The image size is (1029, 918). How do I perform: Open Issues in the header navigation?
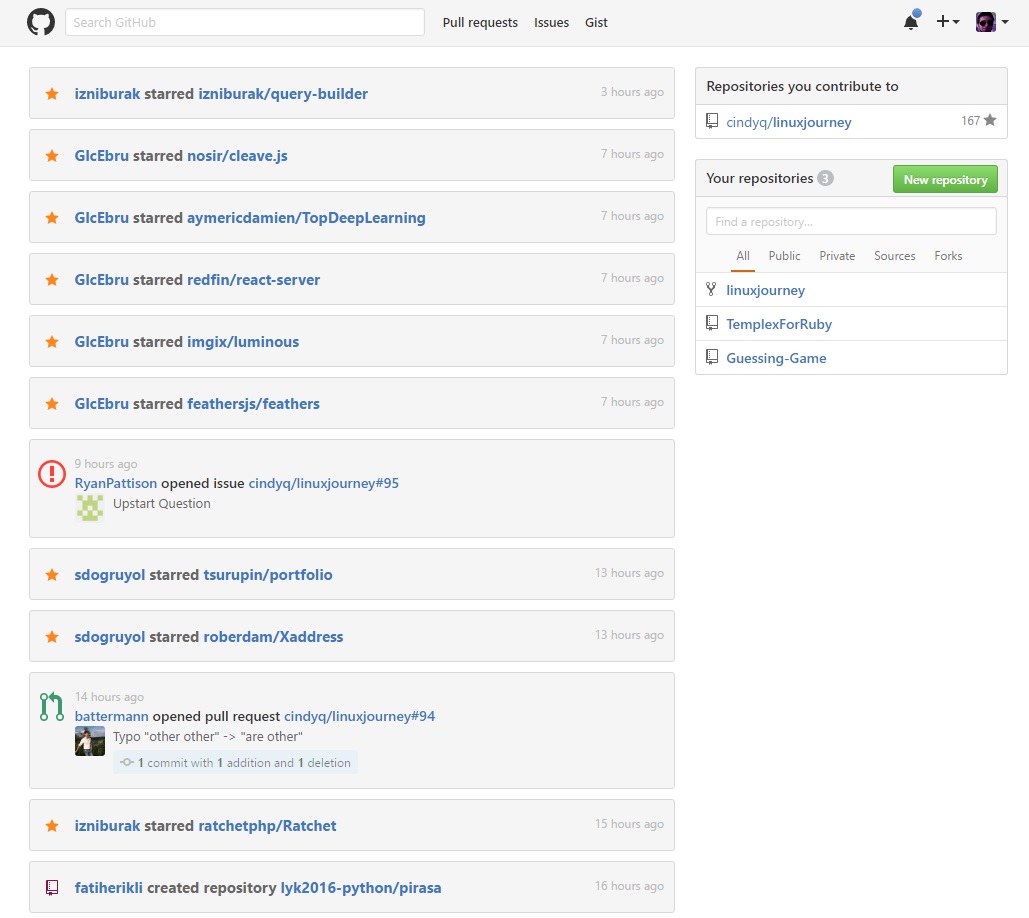551,22
